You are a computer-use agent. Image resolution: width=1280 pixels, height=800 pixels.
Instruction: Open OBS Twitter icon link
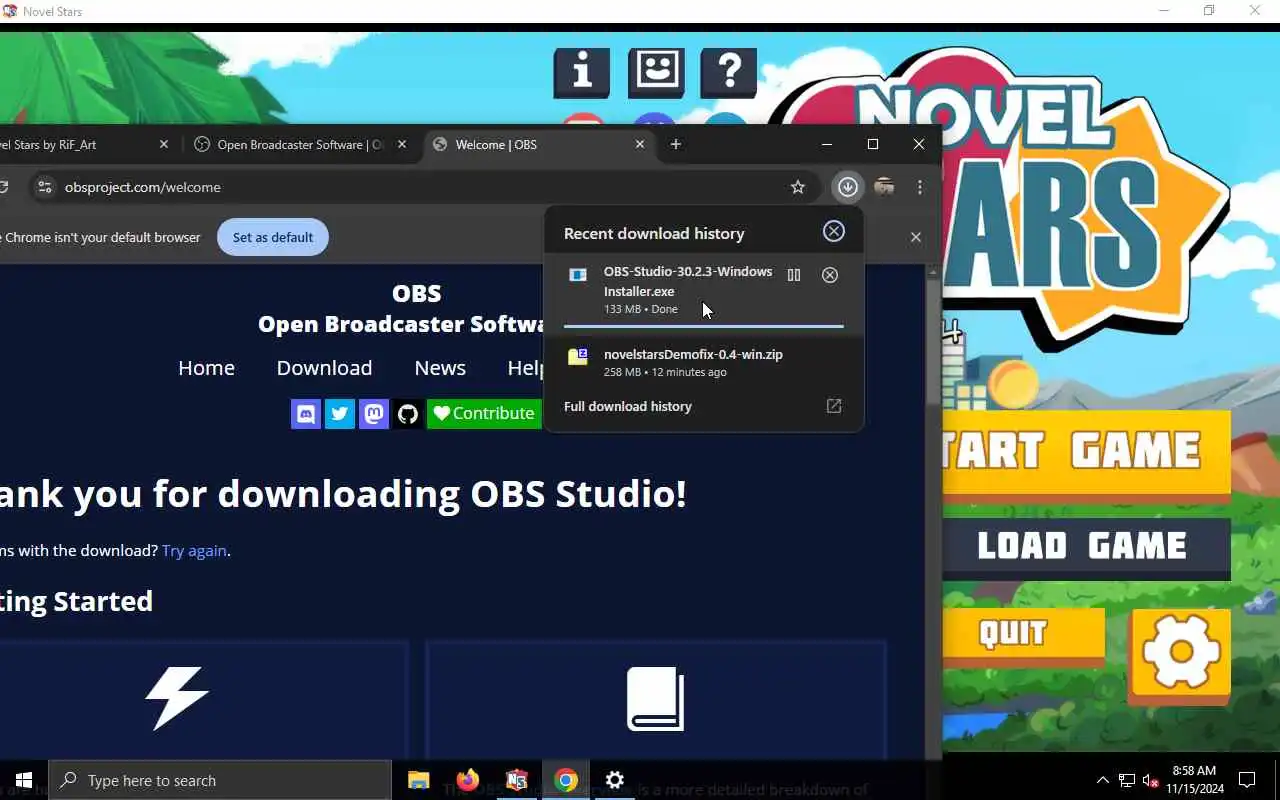(x=340, y=413)
